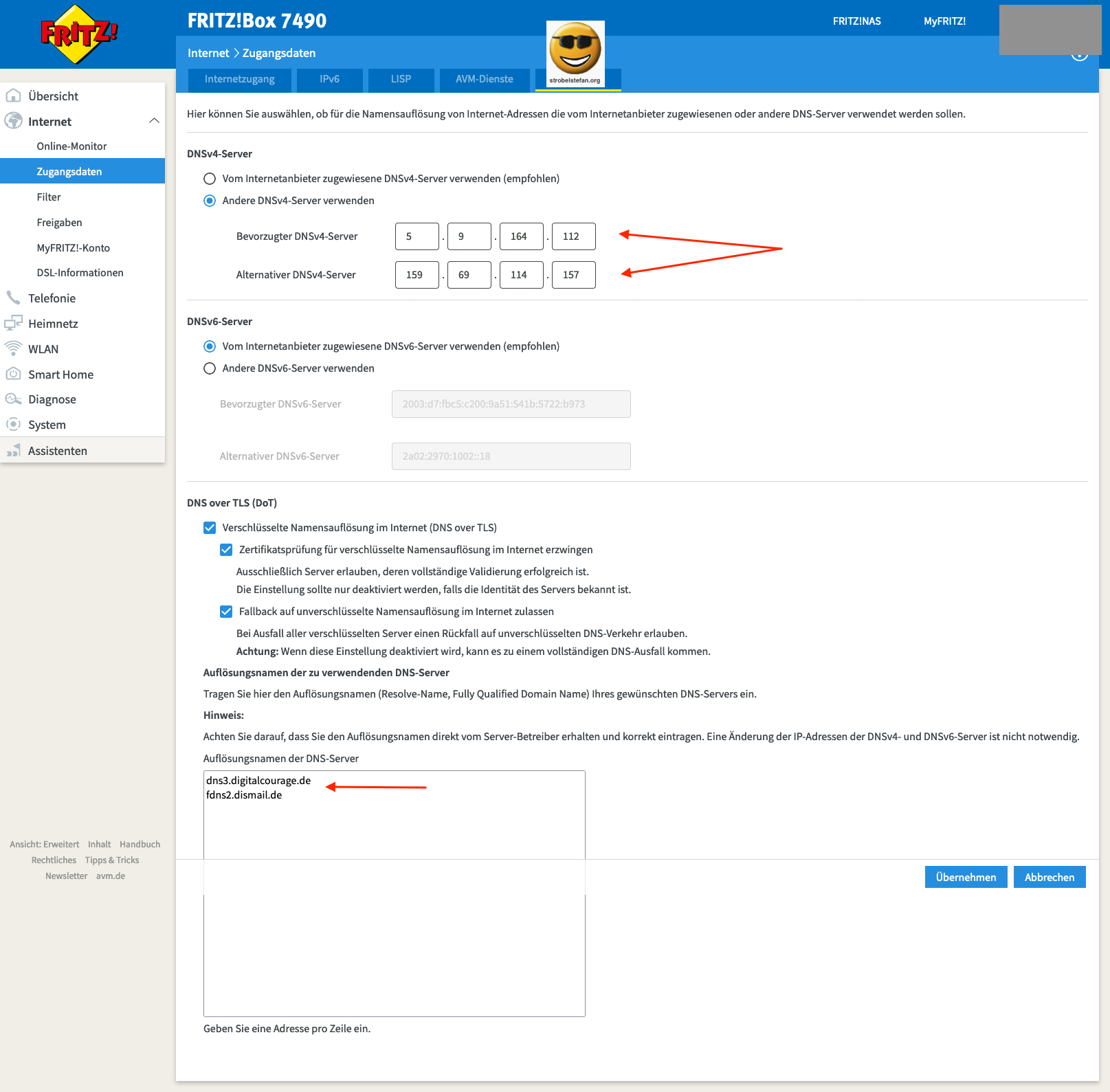The width and height of the screenshot is (1110, 1092).
Task: Click the Telefonie phone icon
Action: (x=14, y=298)
